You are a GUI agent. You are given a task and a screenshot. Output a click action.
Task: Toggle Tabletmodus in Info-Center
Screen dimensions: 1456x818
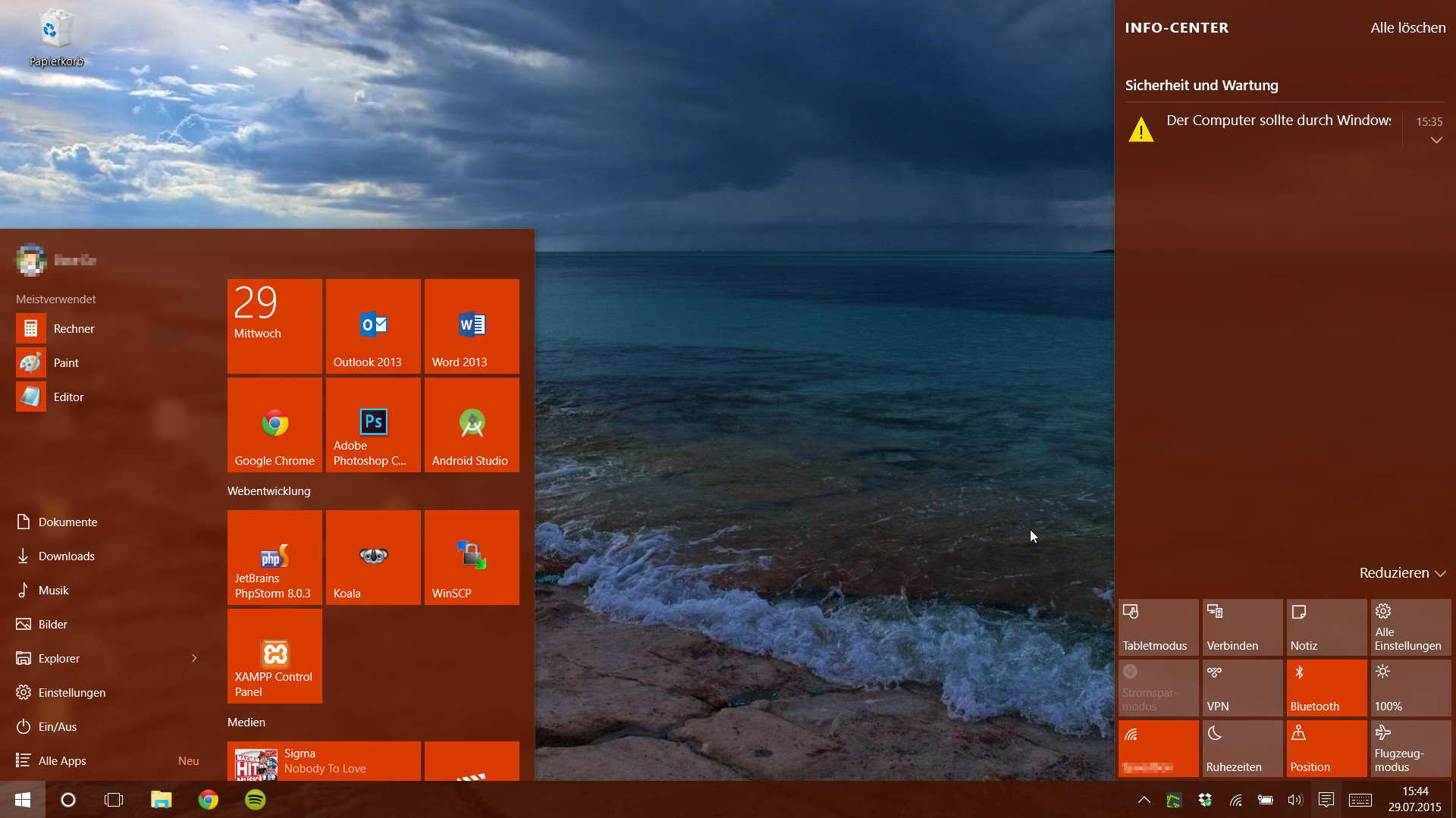tap(1158, 627)
